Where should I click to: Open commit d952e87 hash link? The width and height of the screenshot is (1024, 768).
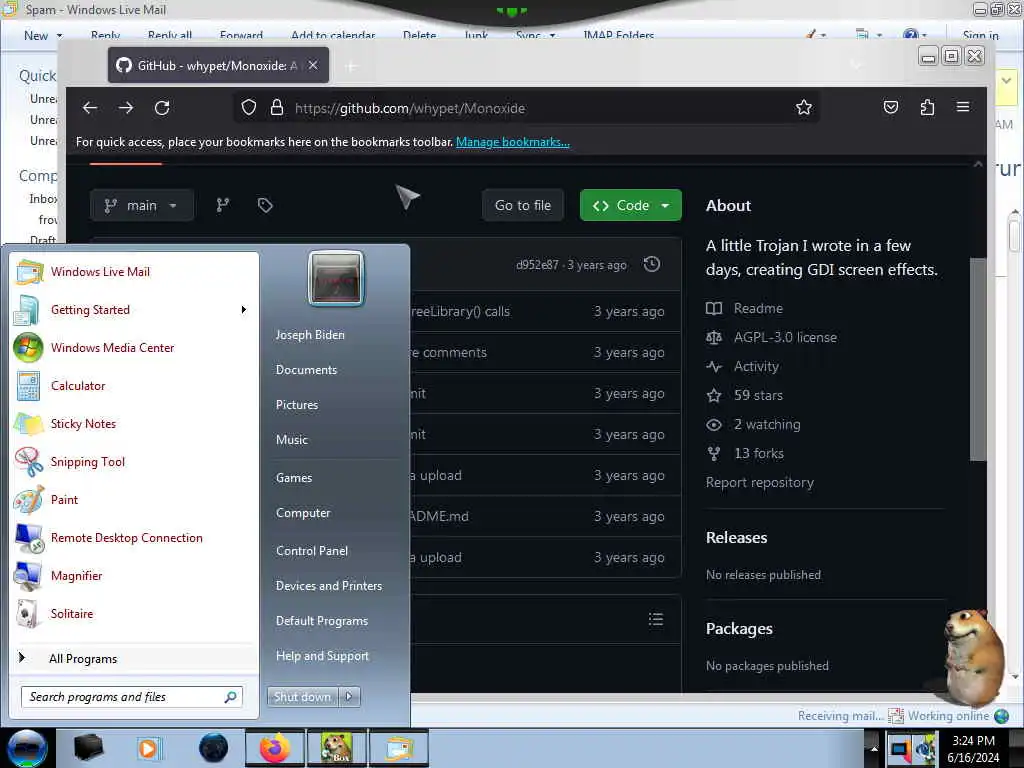(x=537, y=265)
